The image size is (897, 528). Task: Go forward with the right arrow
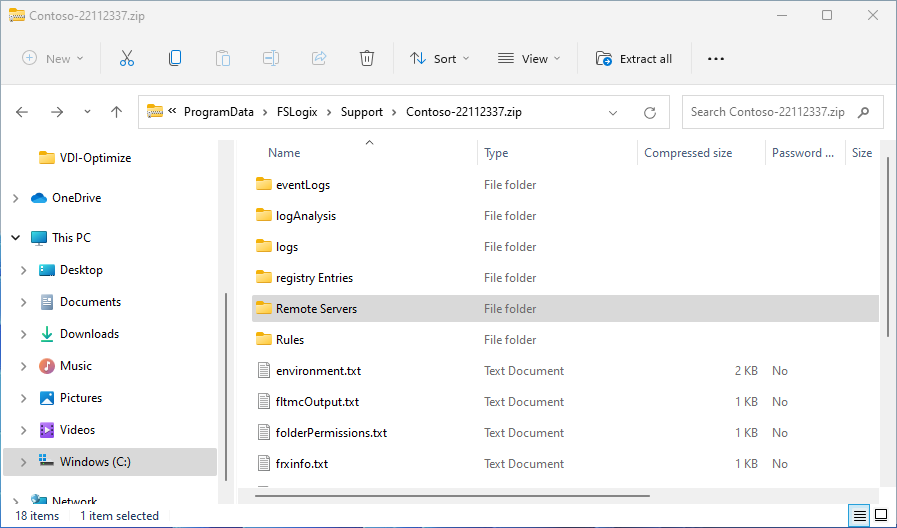pyautogui.click(x=57, y=112)
